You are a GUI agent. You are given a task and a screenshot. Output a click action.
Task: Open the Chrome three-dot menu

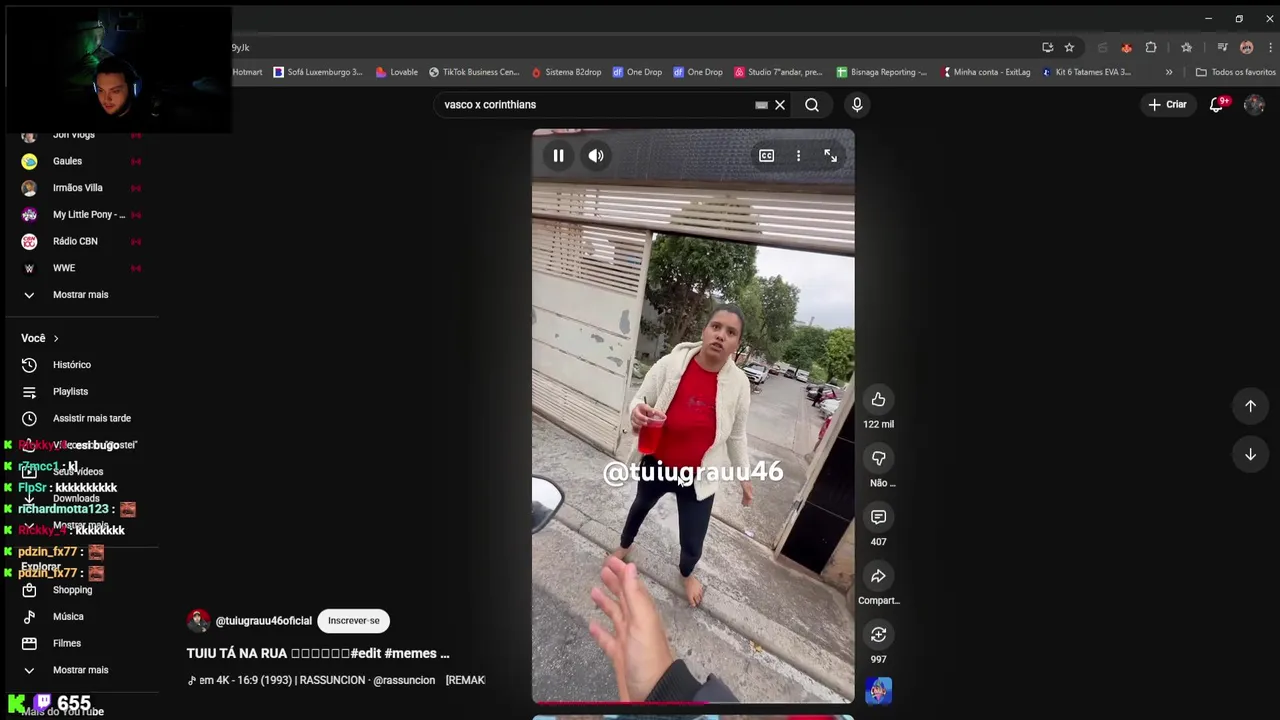[1268, 47]
